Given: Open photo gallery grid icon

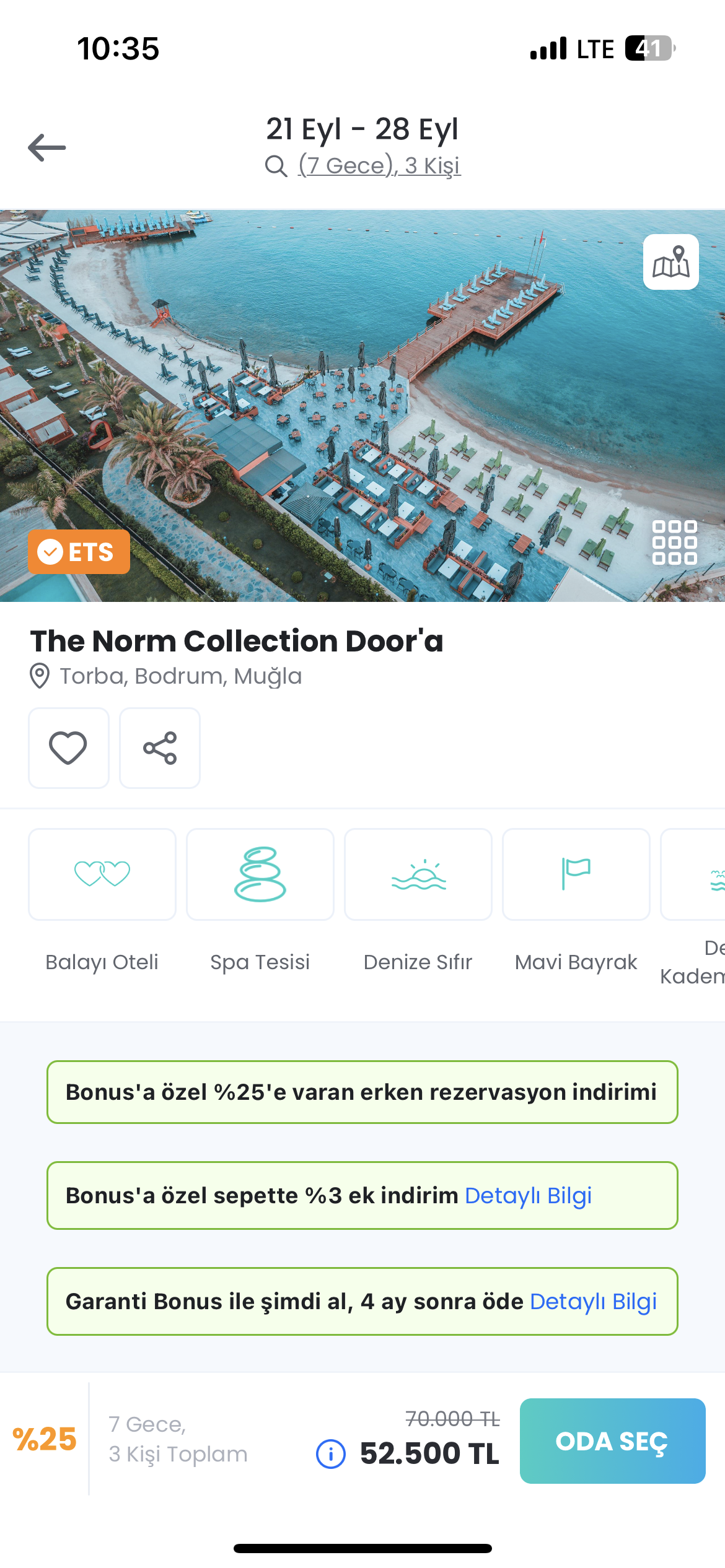Looking at the screenshot, I should pos(675,542).
